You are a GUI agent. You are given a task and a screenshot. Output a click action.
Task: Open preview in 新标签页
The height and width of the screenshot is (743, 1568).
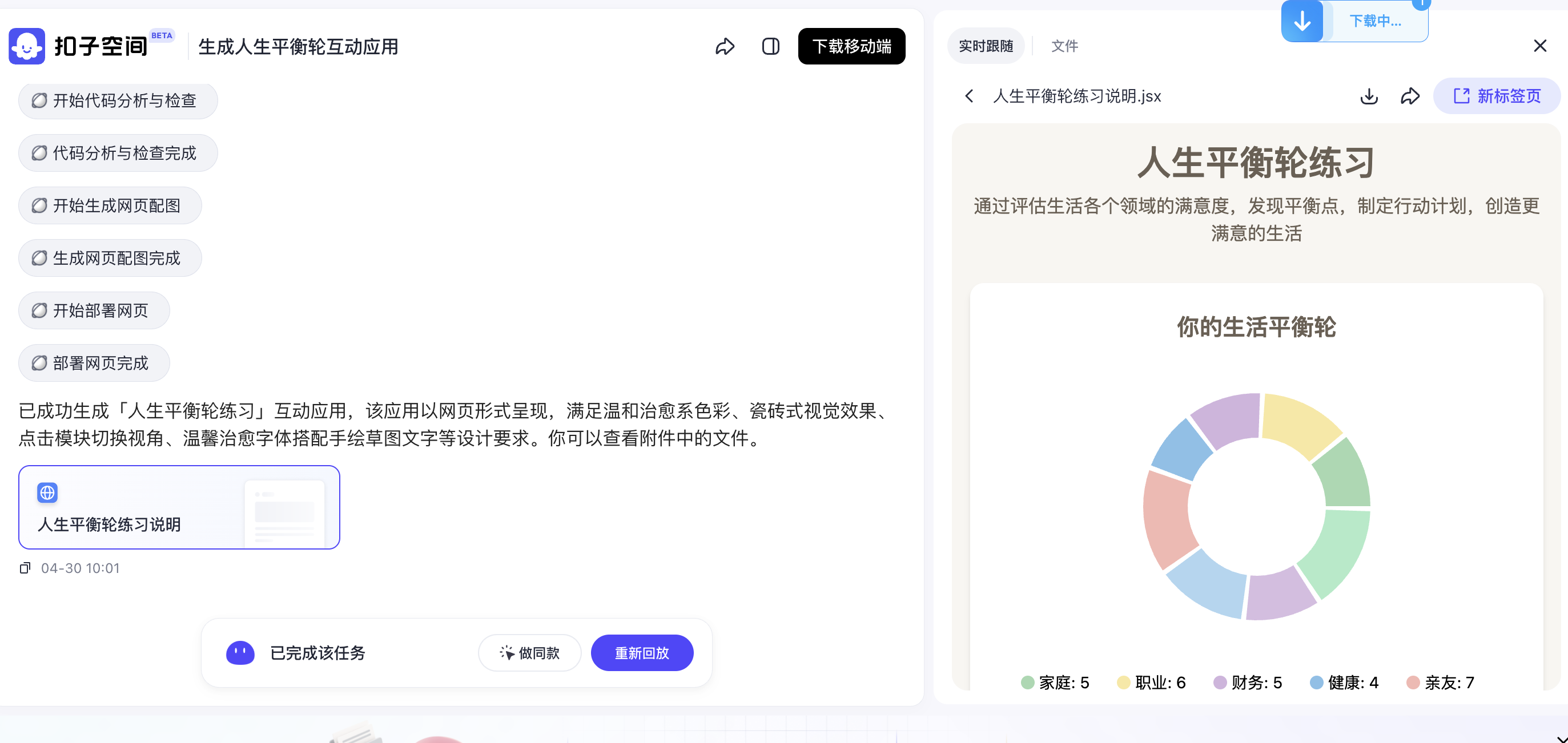coord(1497,96)
